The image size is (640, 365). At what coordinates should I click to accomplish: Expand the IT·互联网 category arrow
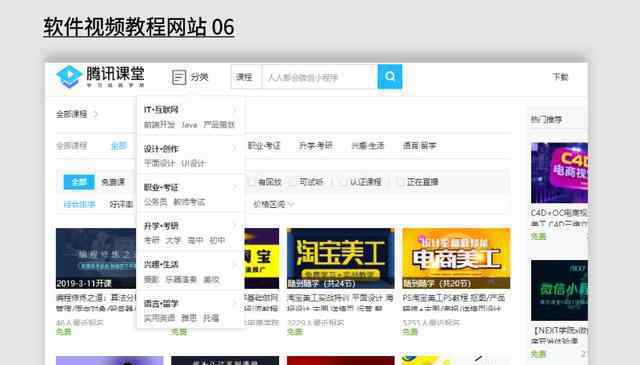pyautogui.click(x=235, y=109)
